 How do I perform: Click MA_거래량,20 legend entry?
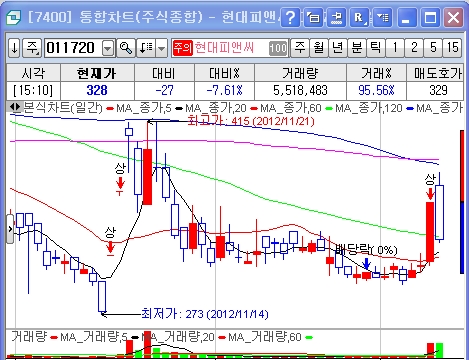pos(173,337)
